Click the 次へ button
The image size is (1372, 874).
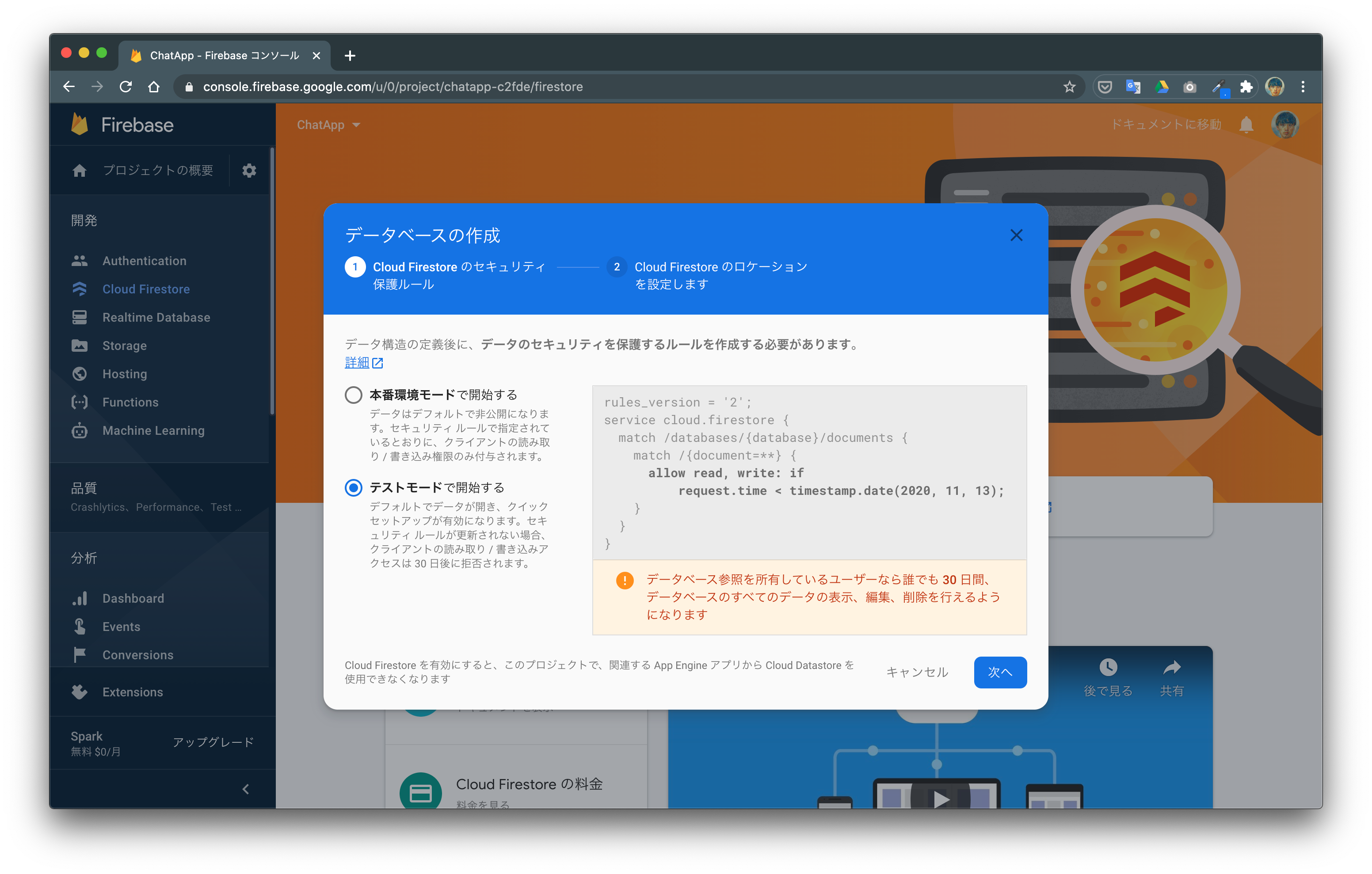pyautogui.click(x=1001, y=673)
